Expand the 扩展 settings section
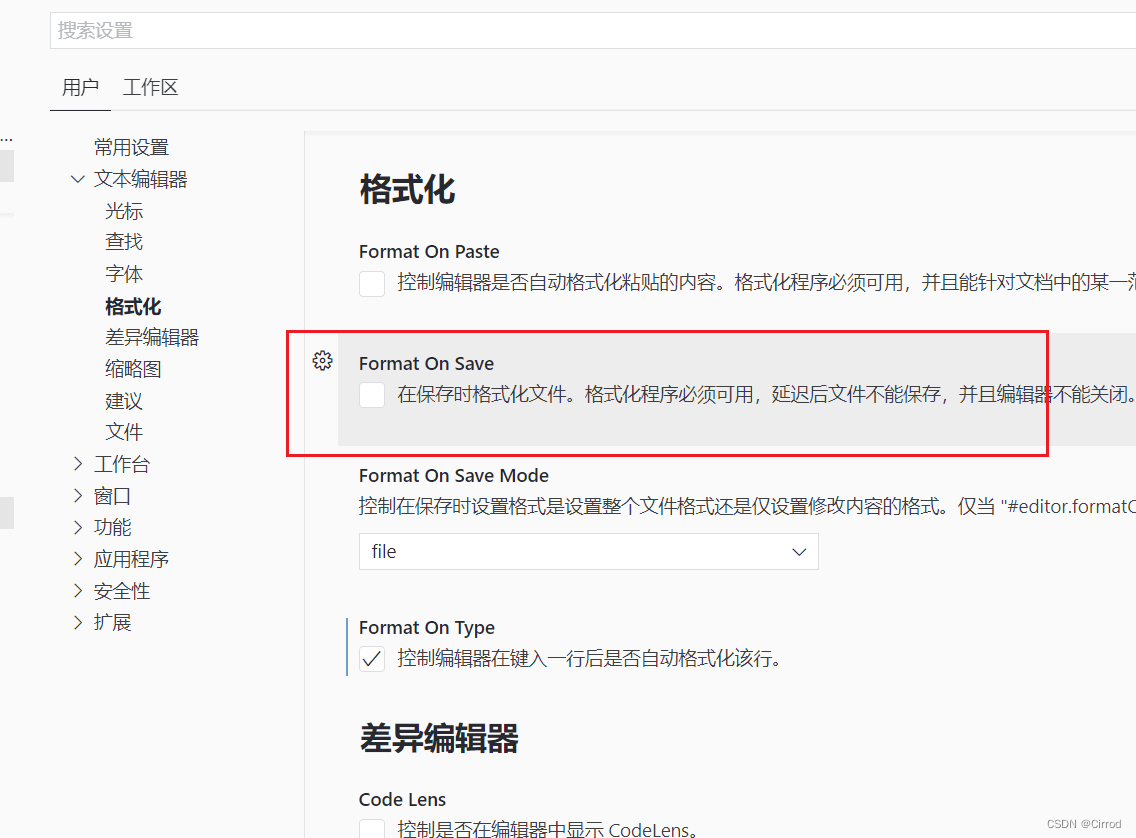 click(x=113, y=622)
